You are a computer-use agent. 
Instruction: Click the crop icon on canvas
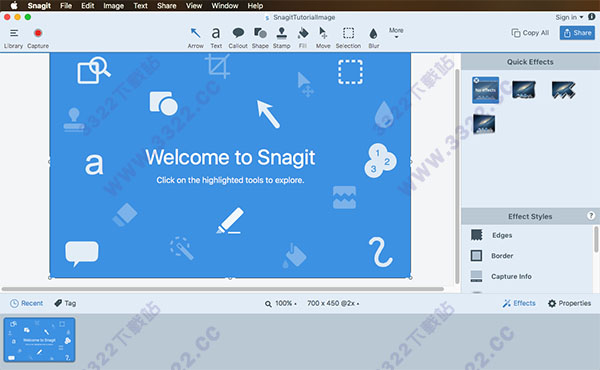click(218, 66)
